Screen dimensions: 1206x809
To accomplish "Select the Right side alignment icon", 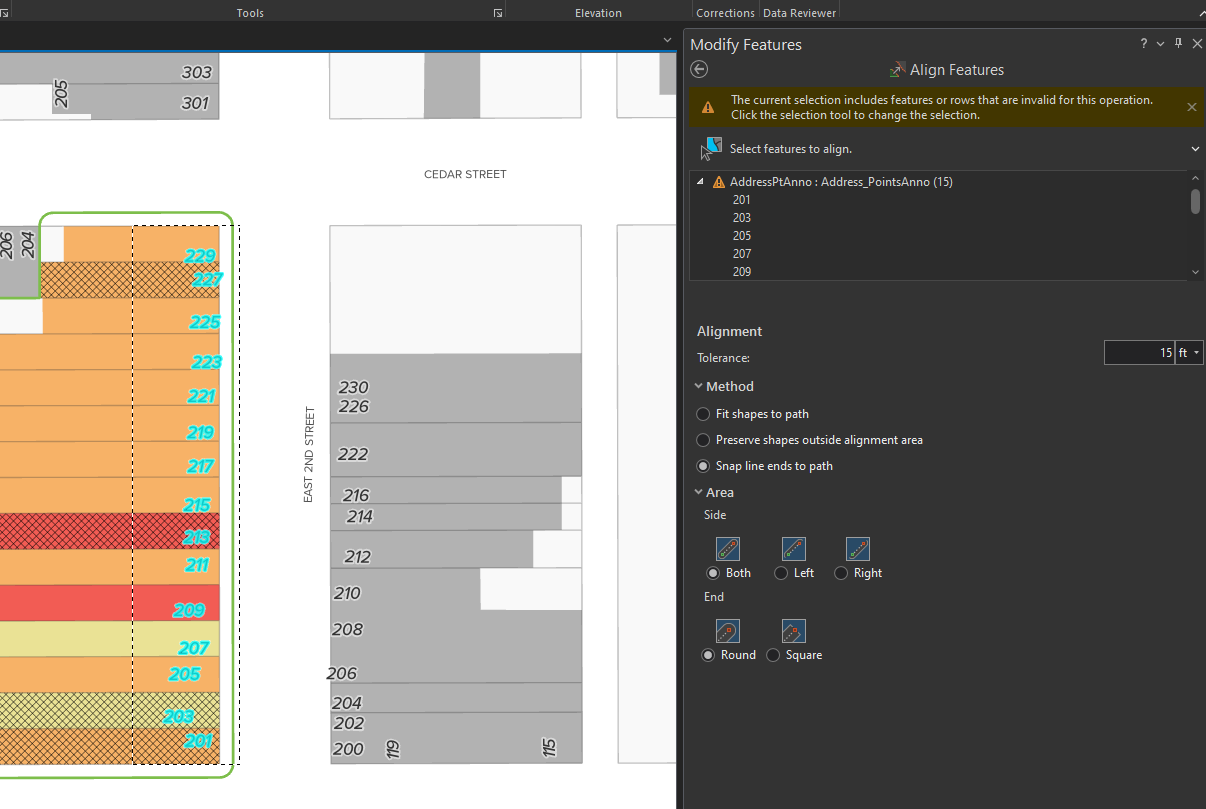I will (857, 548).
